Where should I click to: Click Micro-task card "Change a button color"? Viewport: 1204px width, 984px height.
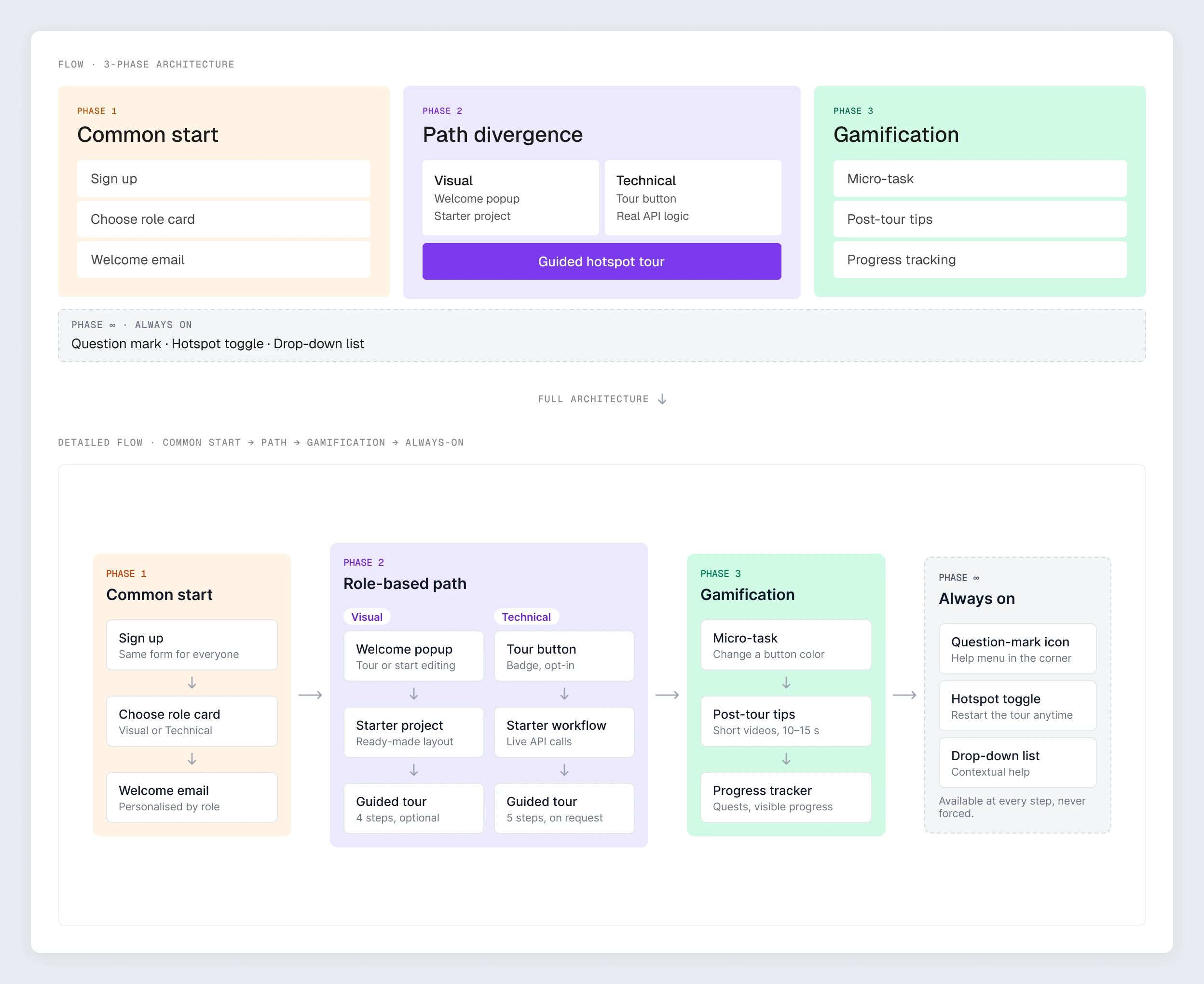click(x=786, y=645)
